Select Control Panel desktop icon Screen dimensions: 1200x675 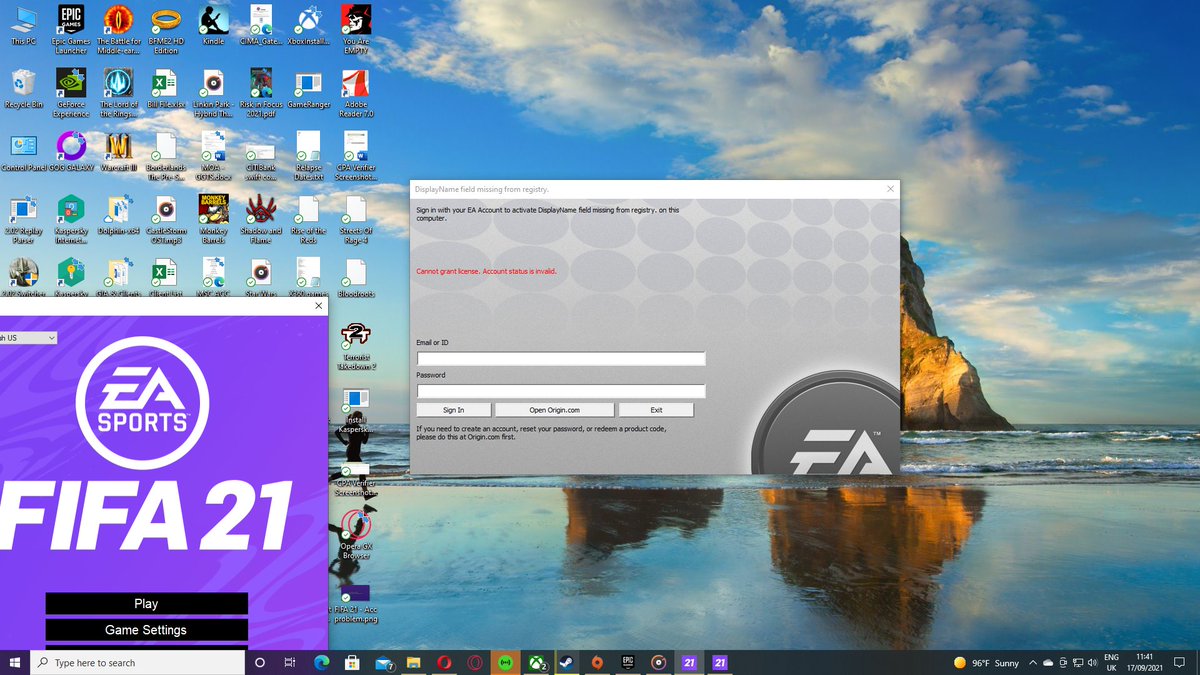[23, 153]
